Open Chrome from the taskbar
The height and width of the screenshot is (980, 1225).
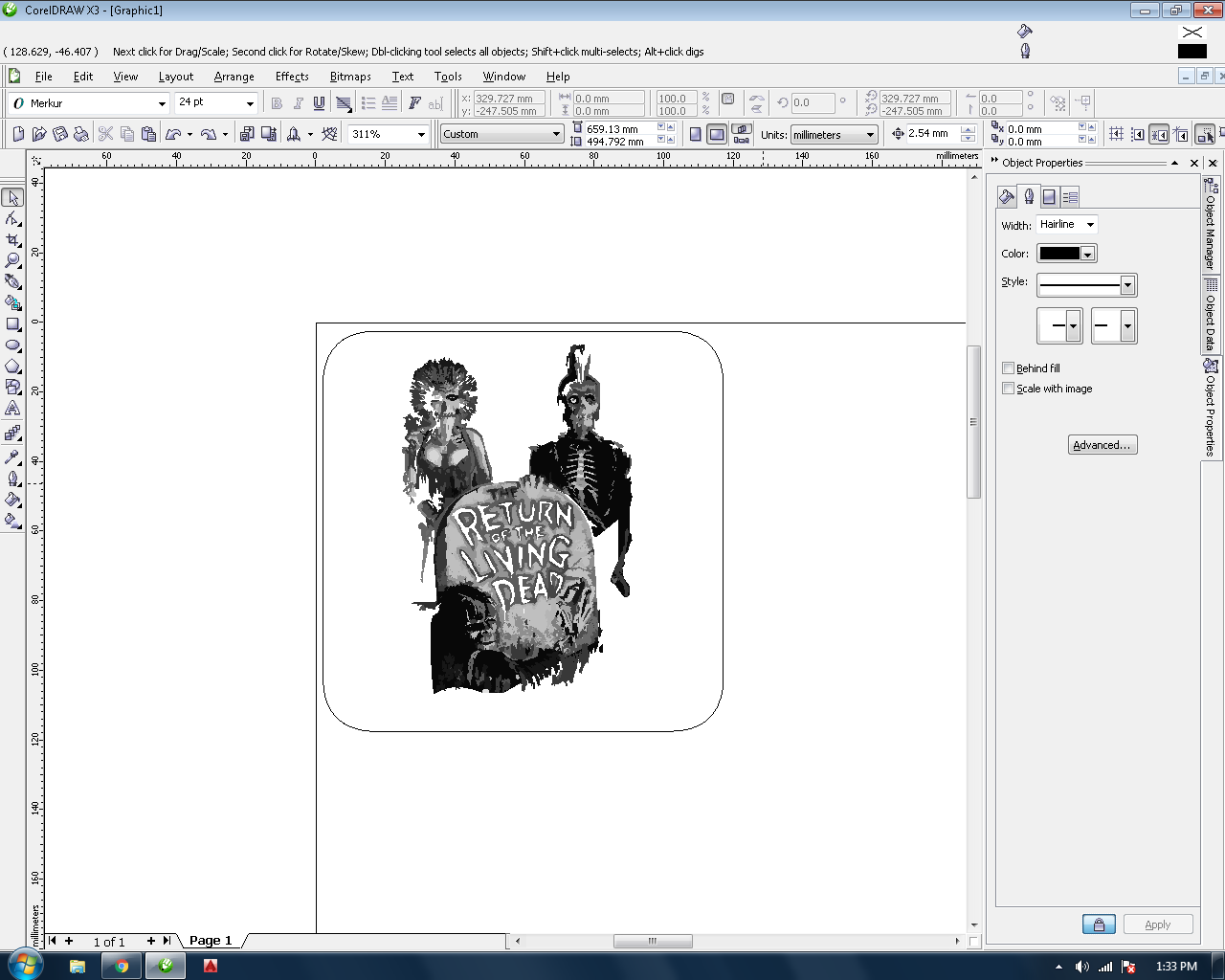point(122,966)
